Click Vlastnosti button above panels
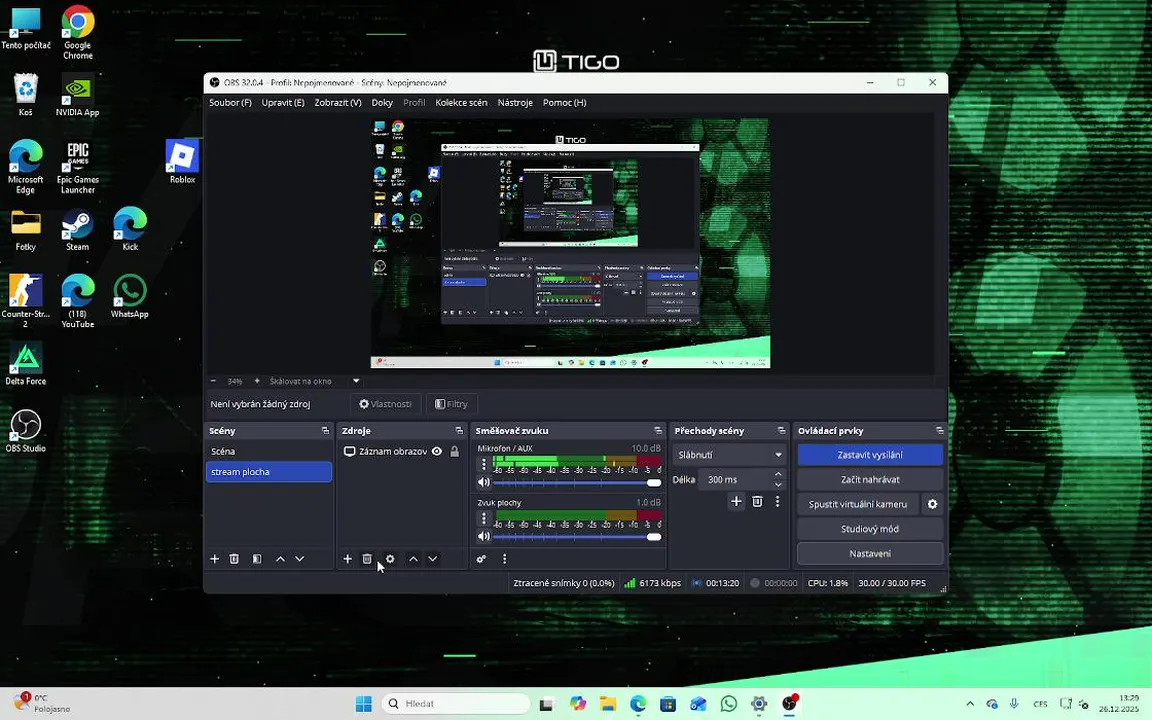 point(385,404)
